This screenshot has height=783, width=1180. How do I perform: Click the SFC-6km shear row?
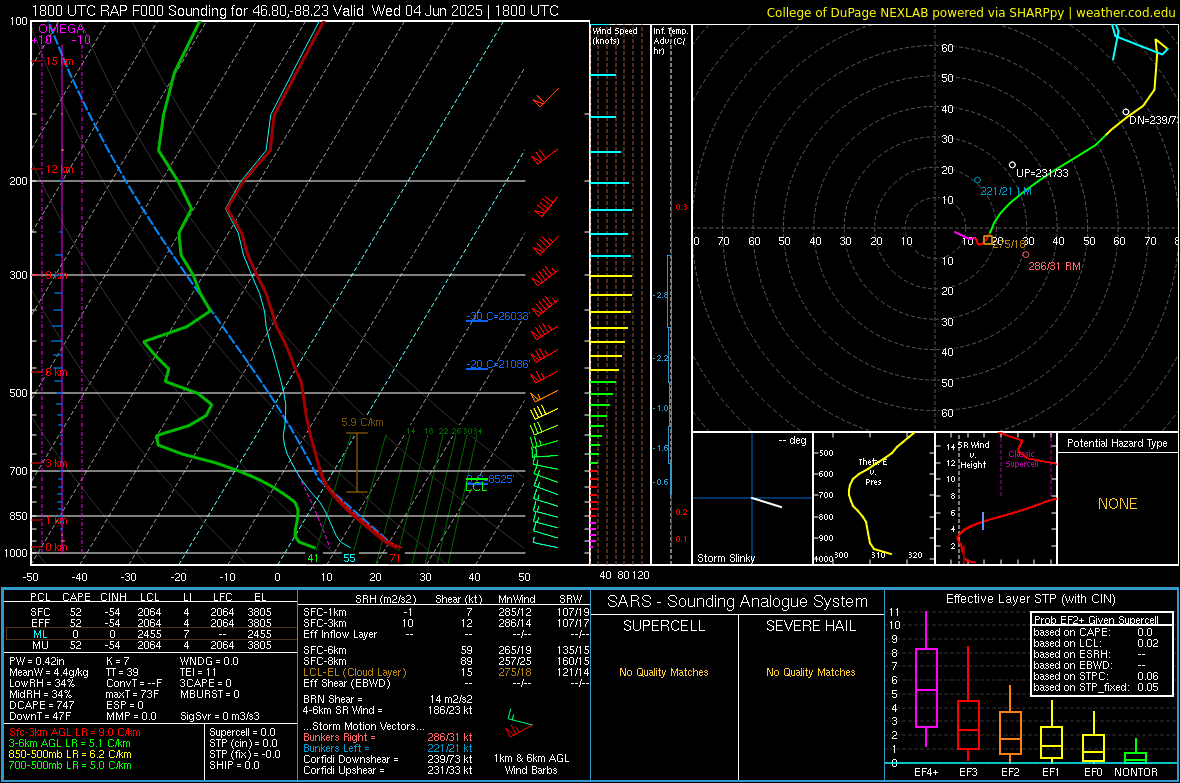pos(446,650)
